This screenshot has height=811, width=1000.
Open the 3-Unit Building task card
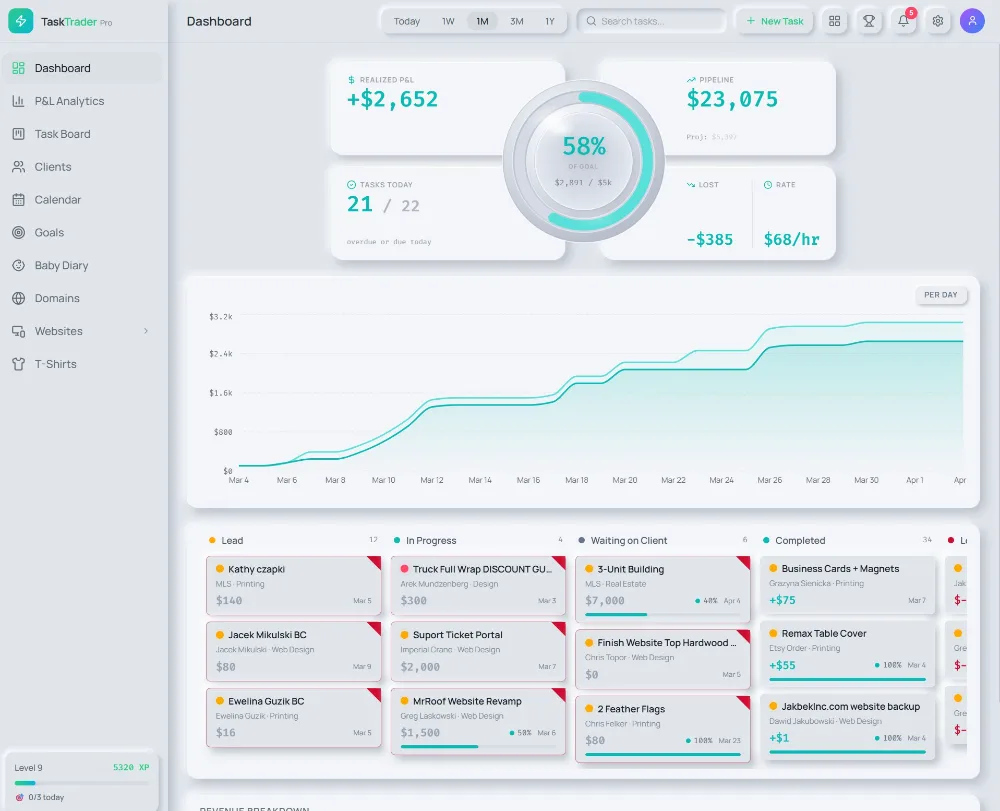(x=662, y=586)
